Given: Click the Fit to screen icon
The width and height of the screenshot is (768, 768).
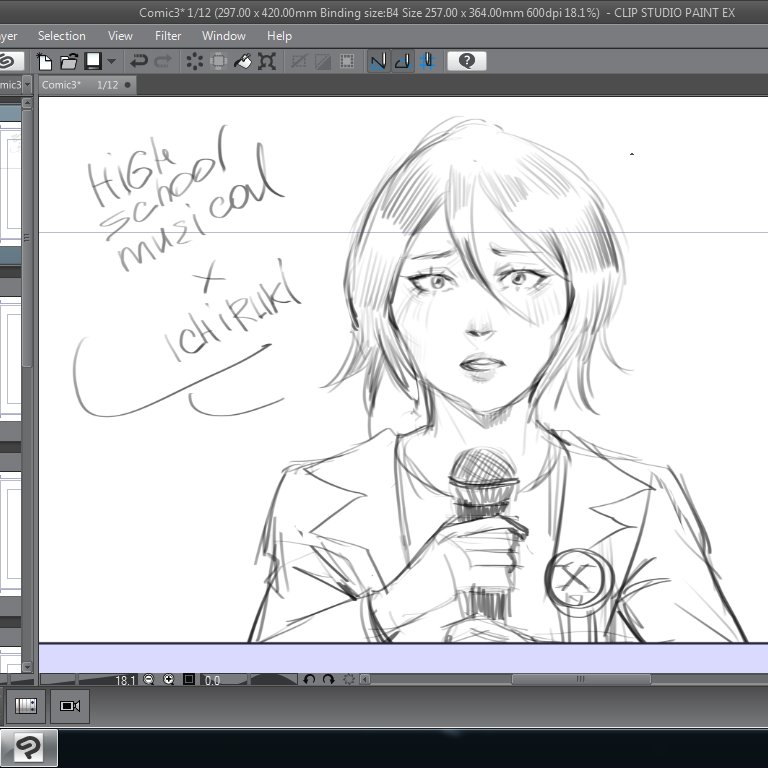Looking at the screenshot, I should (189, 679).
